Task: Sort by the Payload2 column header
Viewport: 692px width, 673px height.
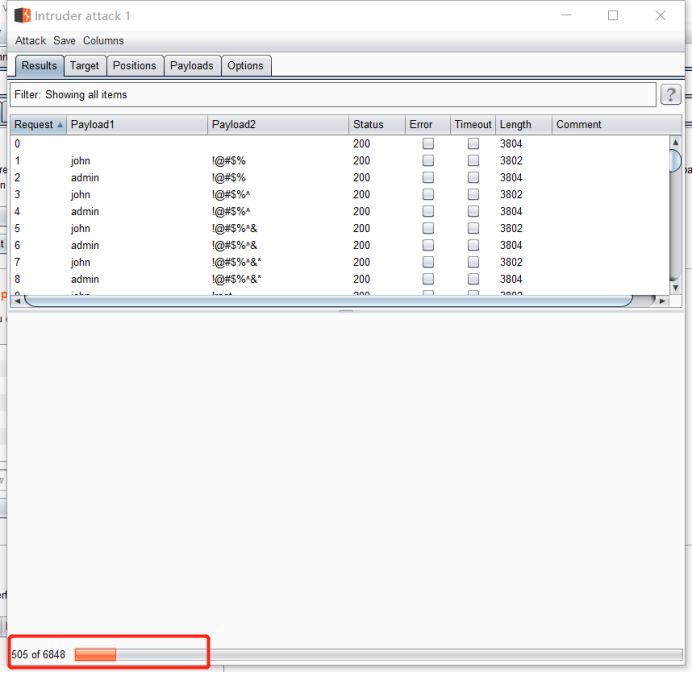Action: [278, 124]
